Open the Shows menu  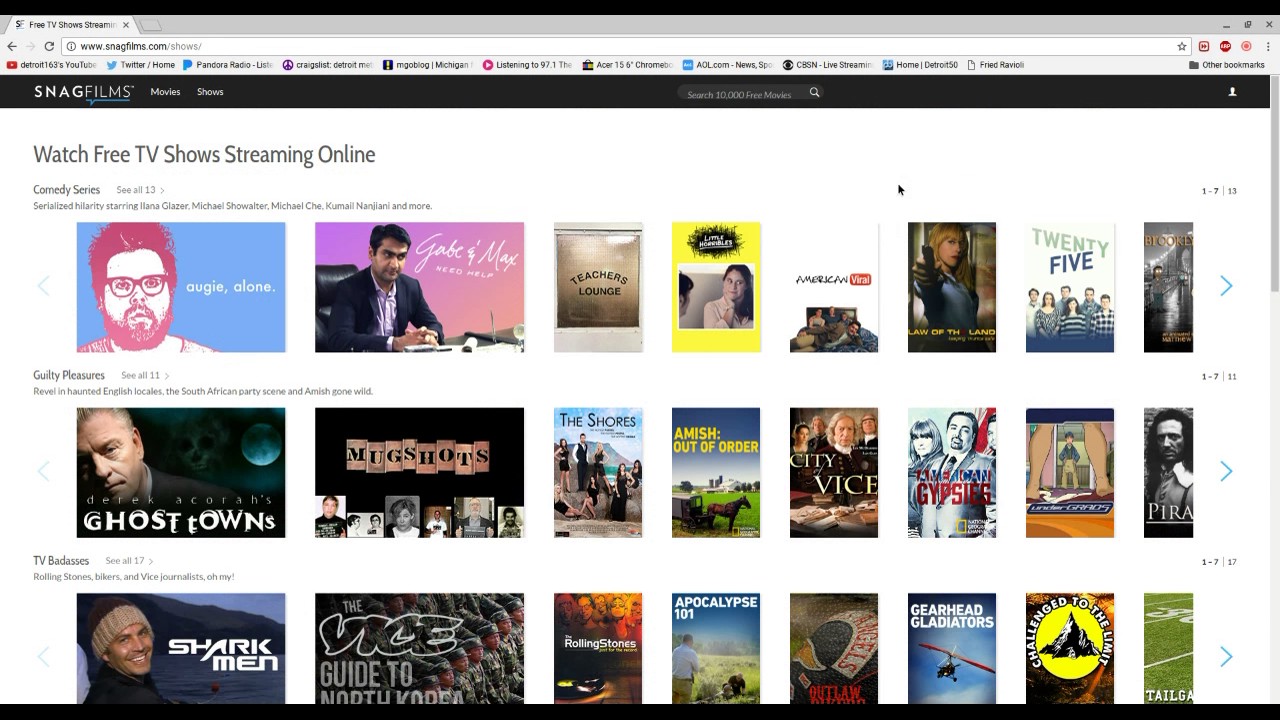pyautogui.click(x=210, y=92)
